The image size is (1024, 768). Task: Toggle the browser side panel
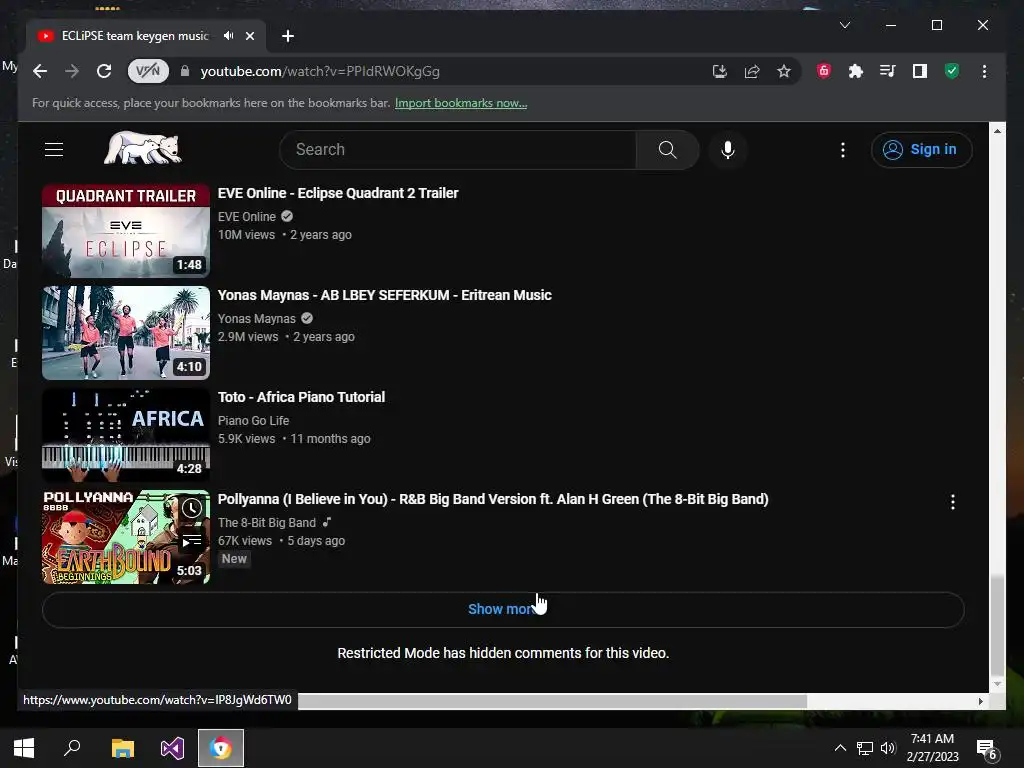(x=920, y=71)
